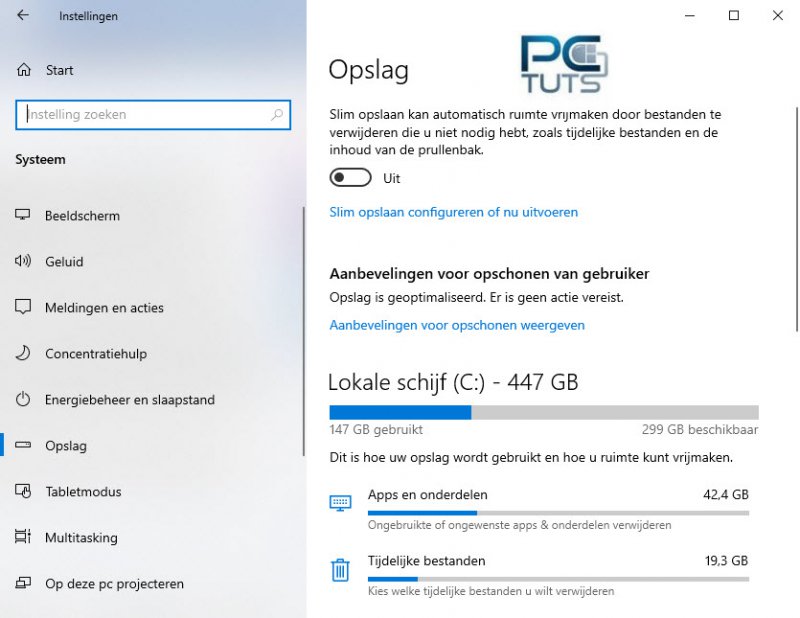Turn on the Slim opslaan toggle

coord(350,178)
